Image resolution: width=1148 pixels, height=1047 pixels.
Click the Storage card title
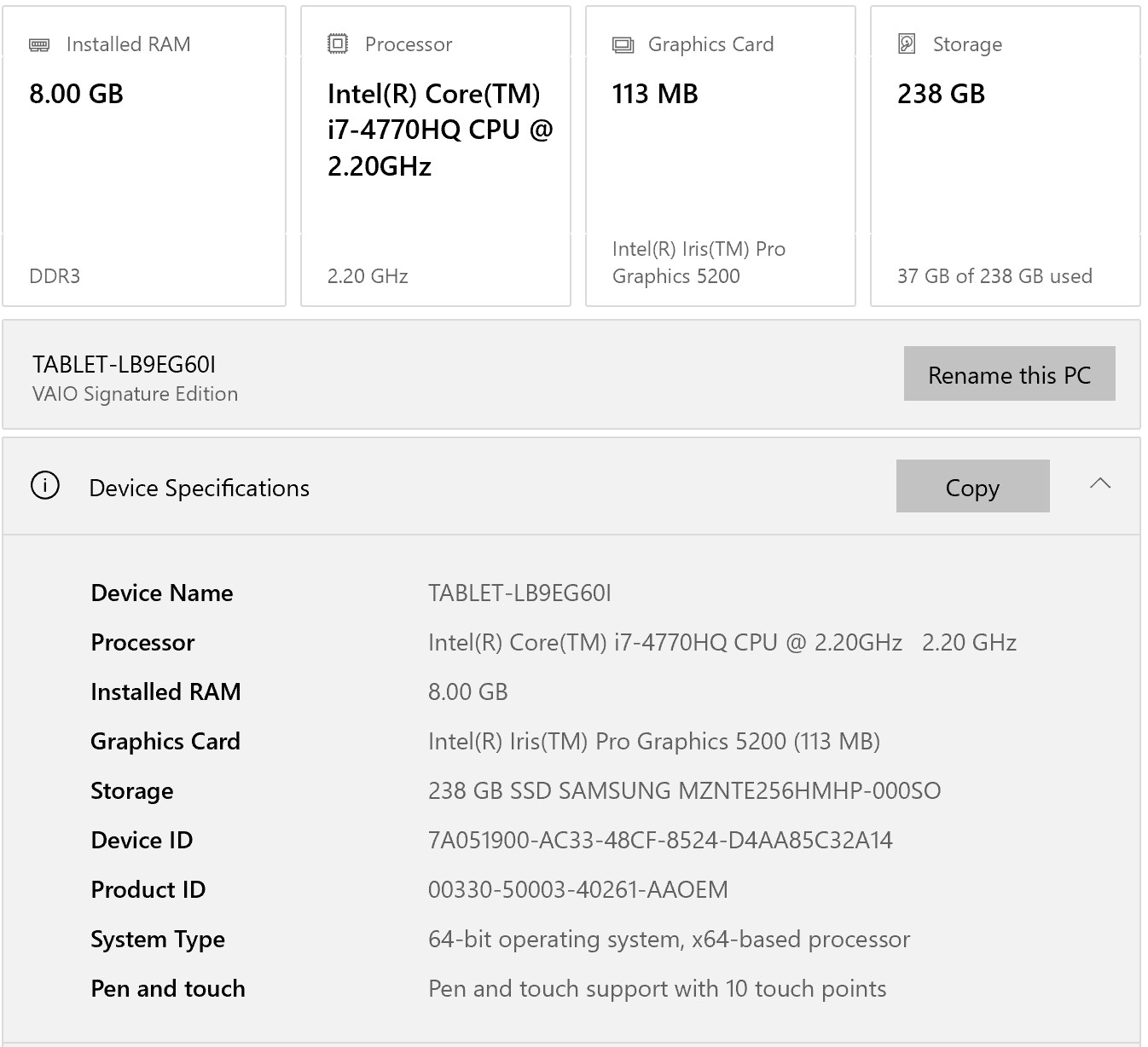coord(967,44)
